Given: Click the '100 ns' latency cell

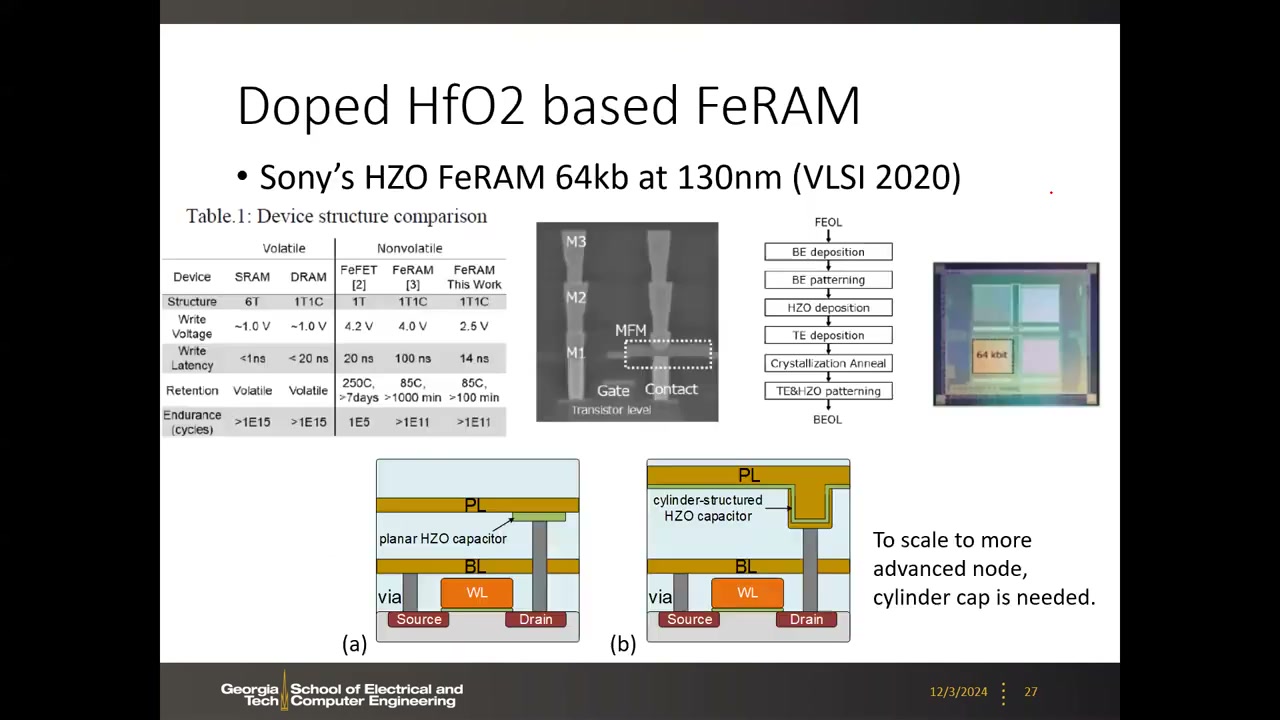Looking at the screenshot, I should [x=412, y=358].
